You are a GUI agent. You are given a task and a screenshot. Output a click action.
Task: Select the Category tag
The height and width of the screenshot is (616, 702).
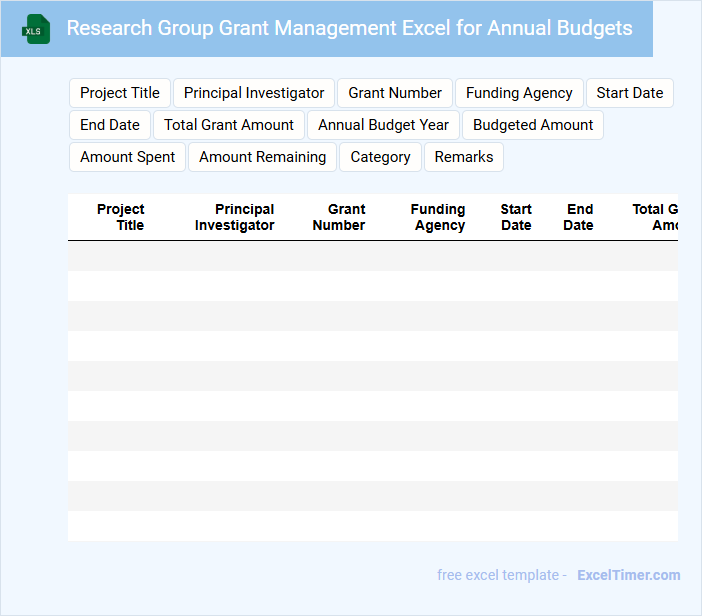coord(380,157)
